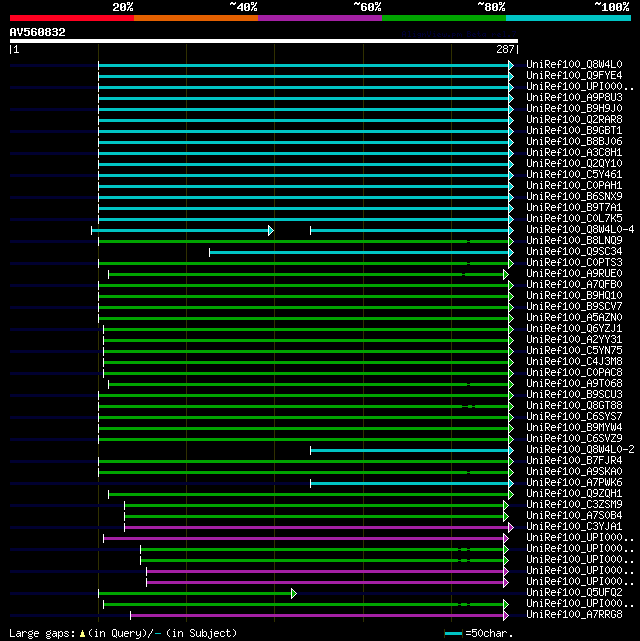640x641 pixels.
Task: Open hit UniRef100_Q8W4L0
Action: [x=574, y=65]
